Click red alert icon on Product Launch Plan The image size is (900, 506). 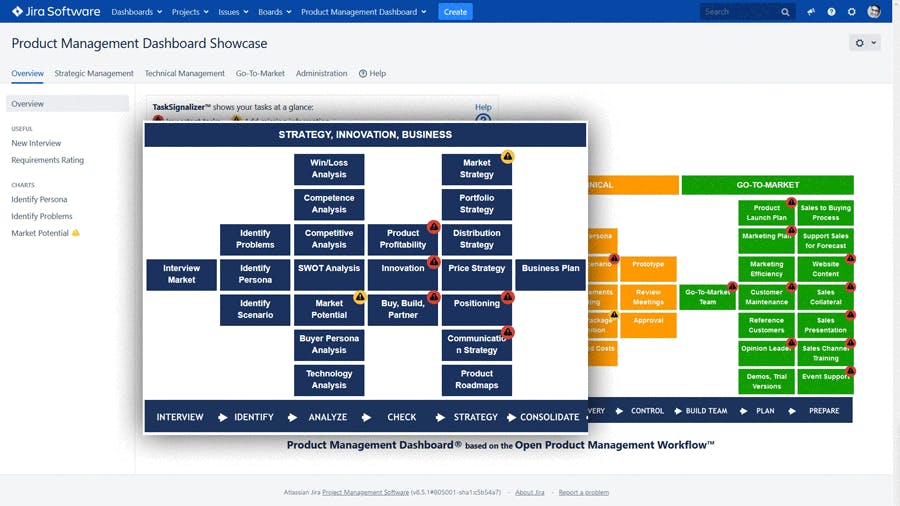coord(792,202)
